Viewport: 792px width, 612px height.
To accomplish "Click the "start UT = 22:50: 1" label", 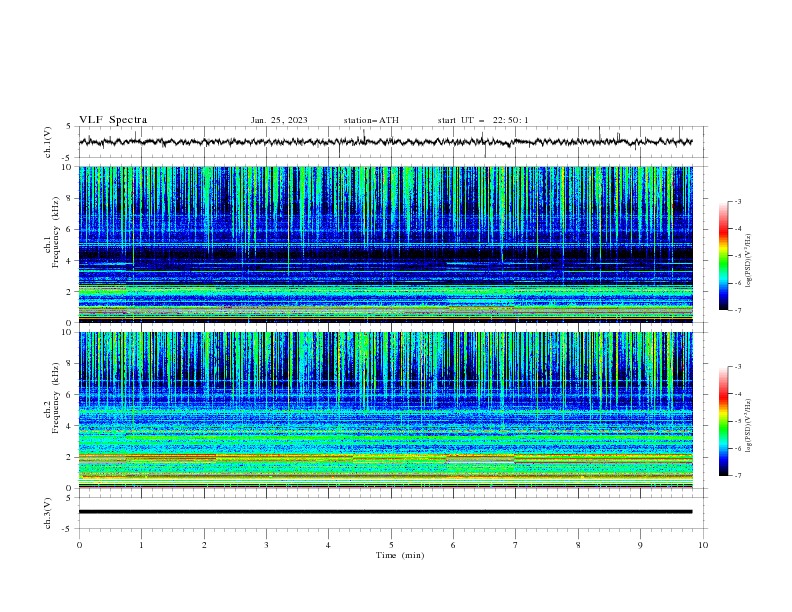I will 483,120.
